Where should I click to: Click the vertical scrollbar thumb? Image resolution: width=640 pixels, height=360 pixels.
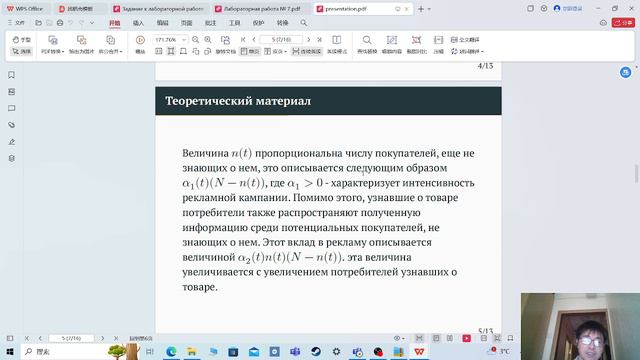point(636,174)
